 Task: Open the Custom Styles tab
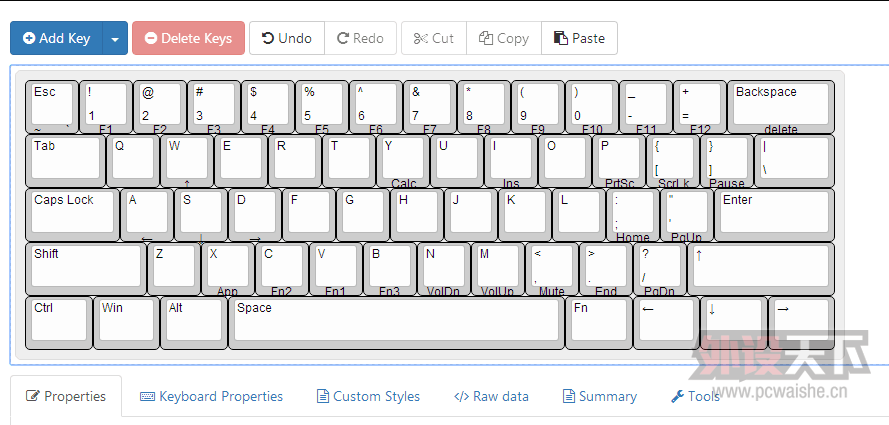(x=368, y=396)
